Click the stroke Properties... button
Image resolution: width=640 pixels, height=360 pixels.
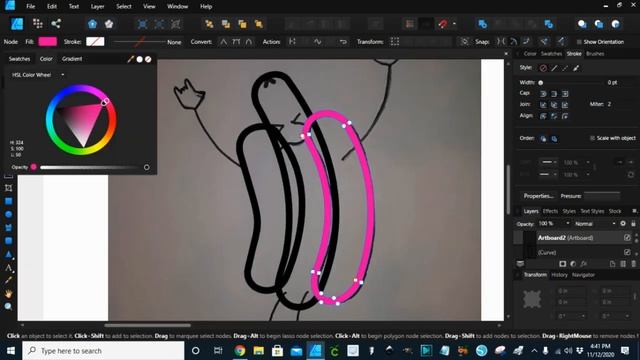(x=538, y=196)
